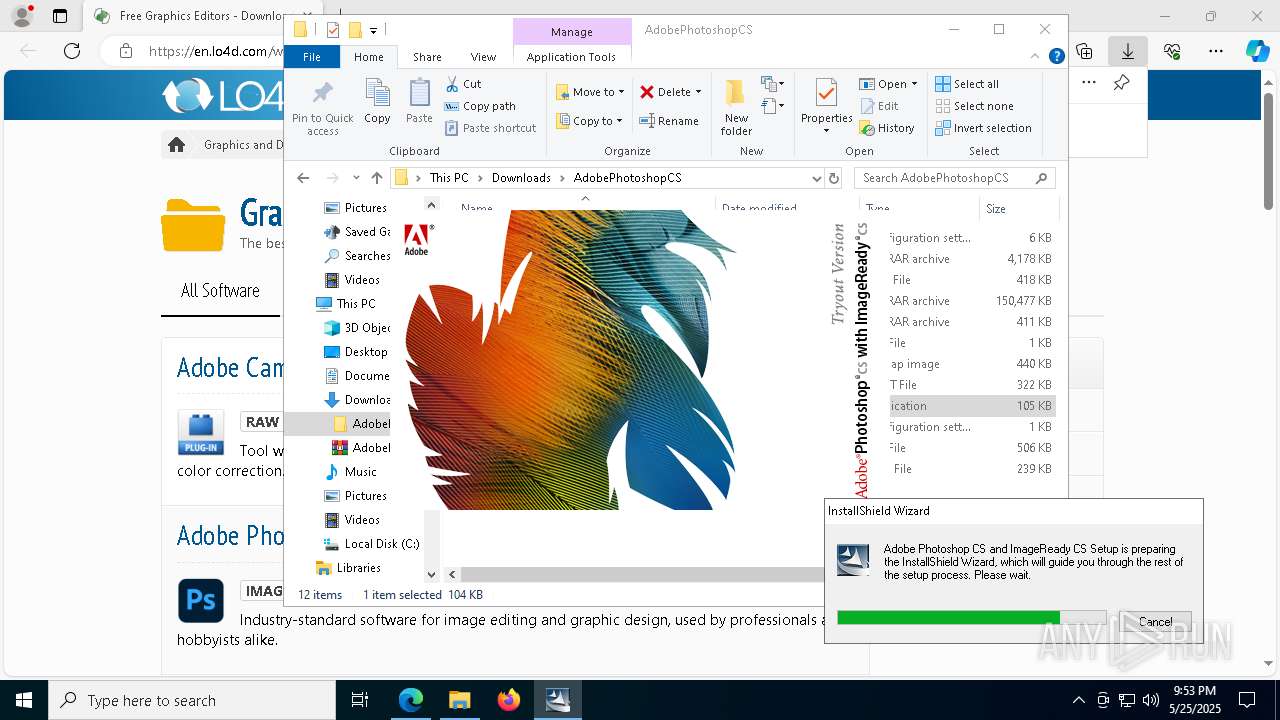Click Pin to Quick access icon
The image size is (1280, 720).
(x=322, y=95)
